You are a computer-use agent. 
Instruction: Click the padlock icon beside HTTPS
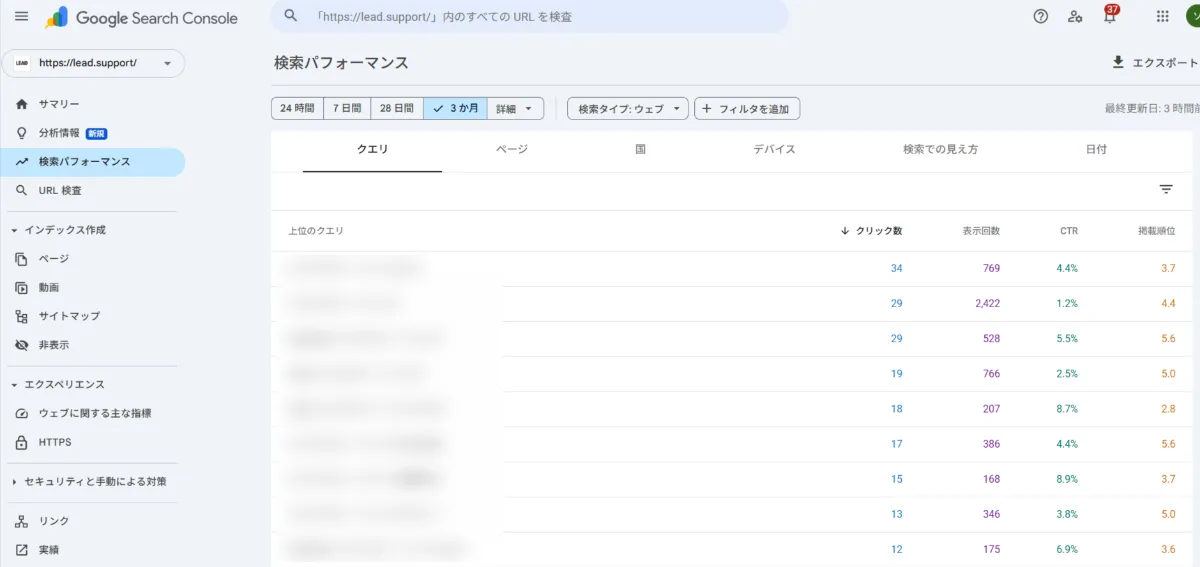point(22,442)
